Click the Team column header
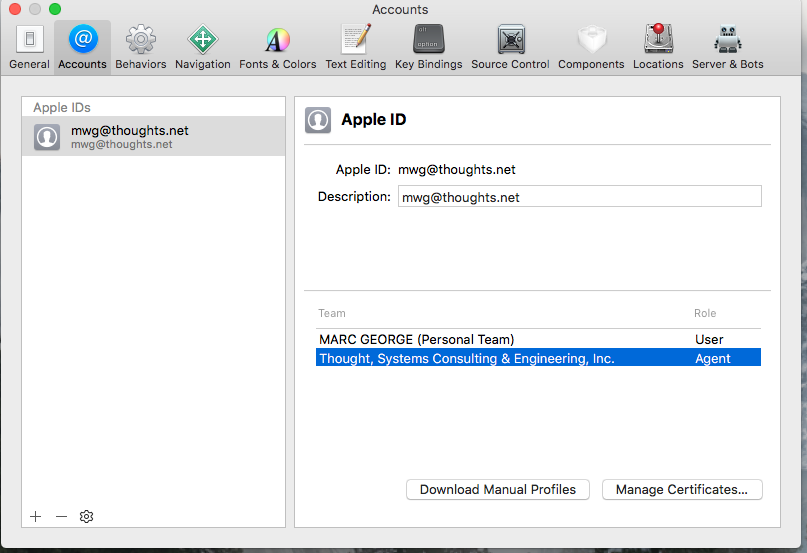 coord(332,313)
